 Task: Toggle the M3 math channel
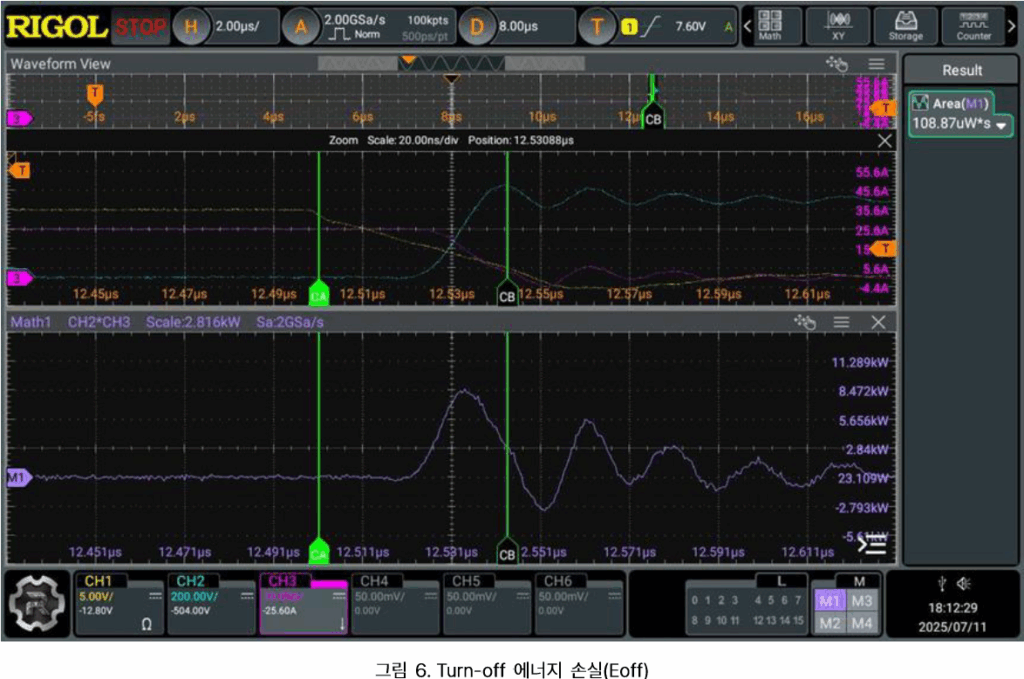click(x=861, y=600)
